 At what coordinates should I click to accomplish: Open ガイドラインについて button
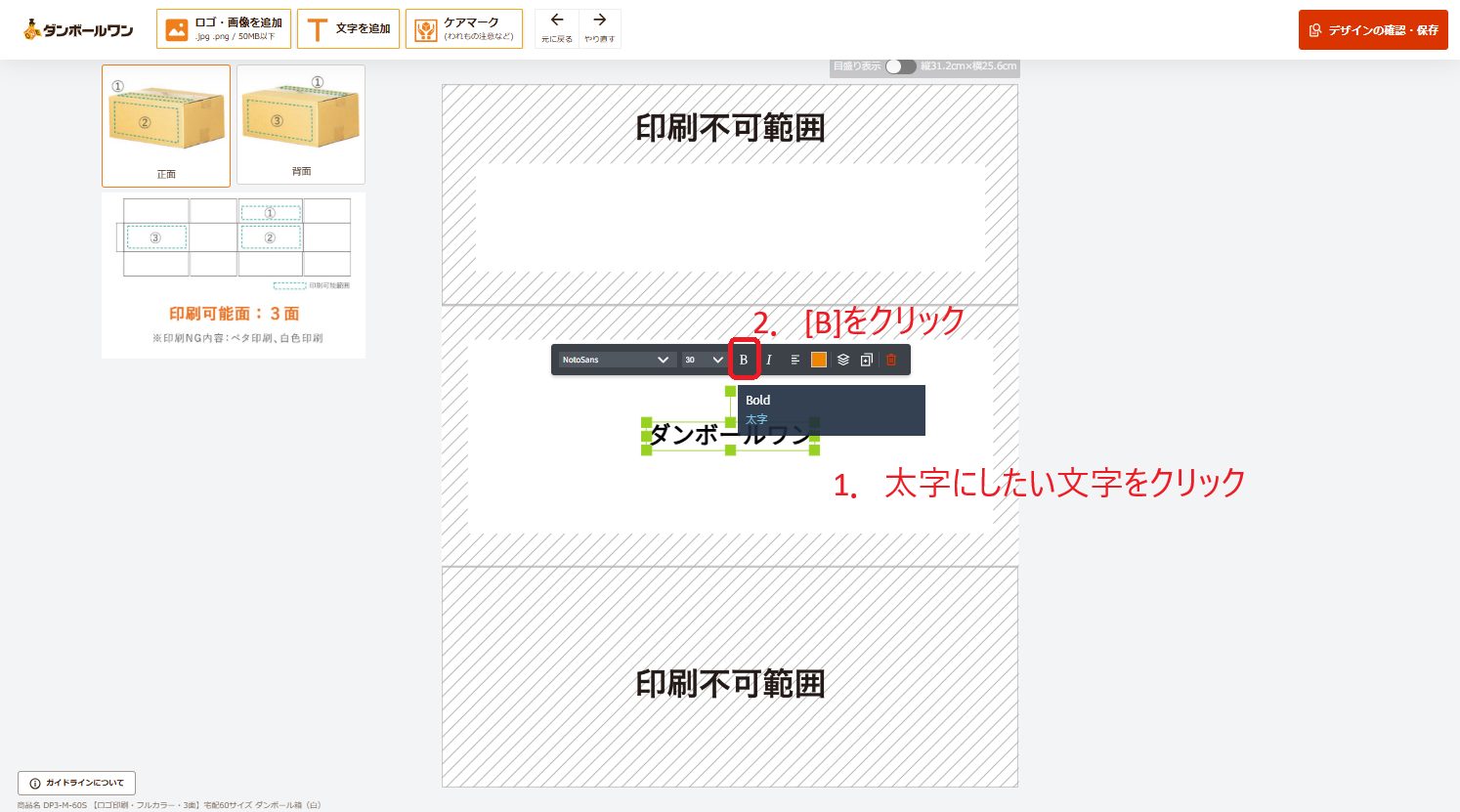point(76,783)
